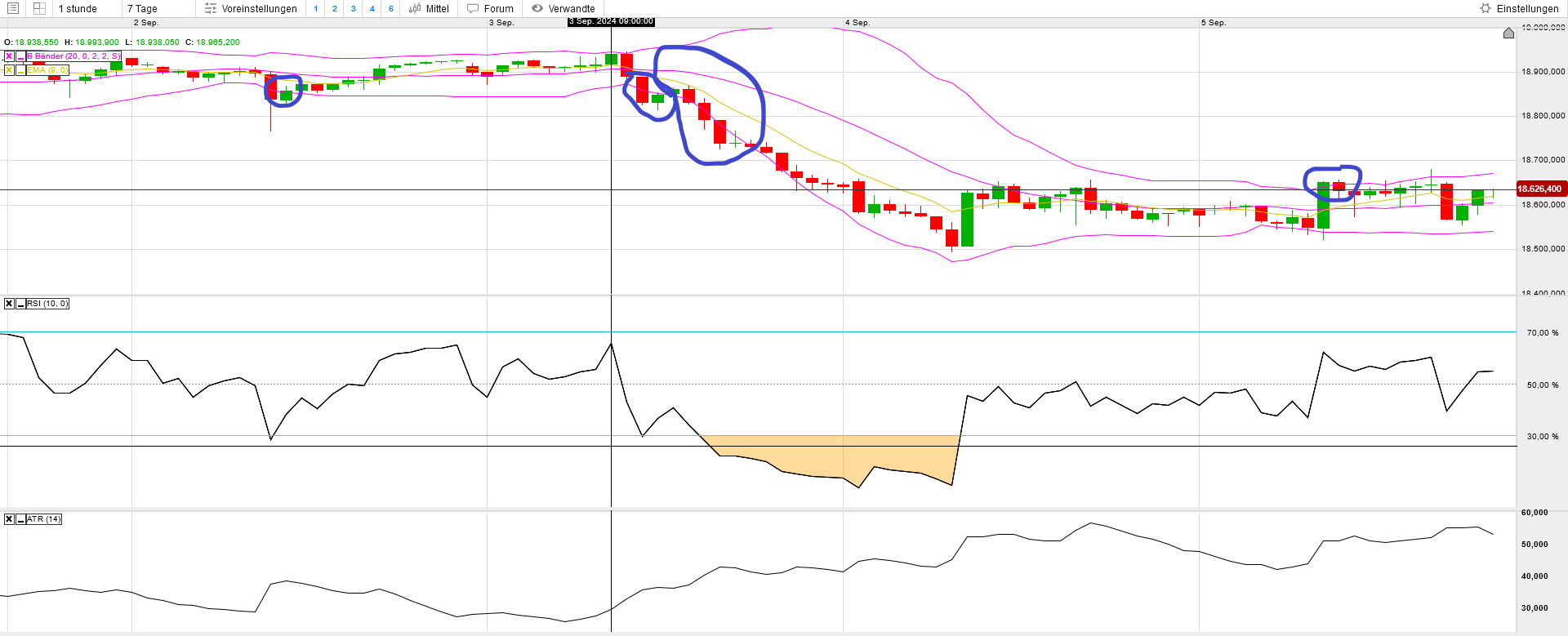
Task: Click the 4 Sep. date label
Action: pyautogui.click(x=857, y=23)
